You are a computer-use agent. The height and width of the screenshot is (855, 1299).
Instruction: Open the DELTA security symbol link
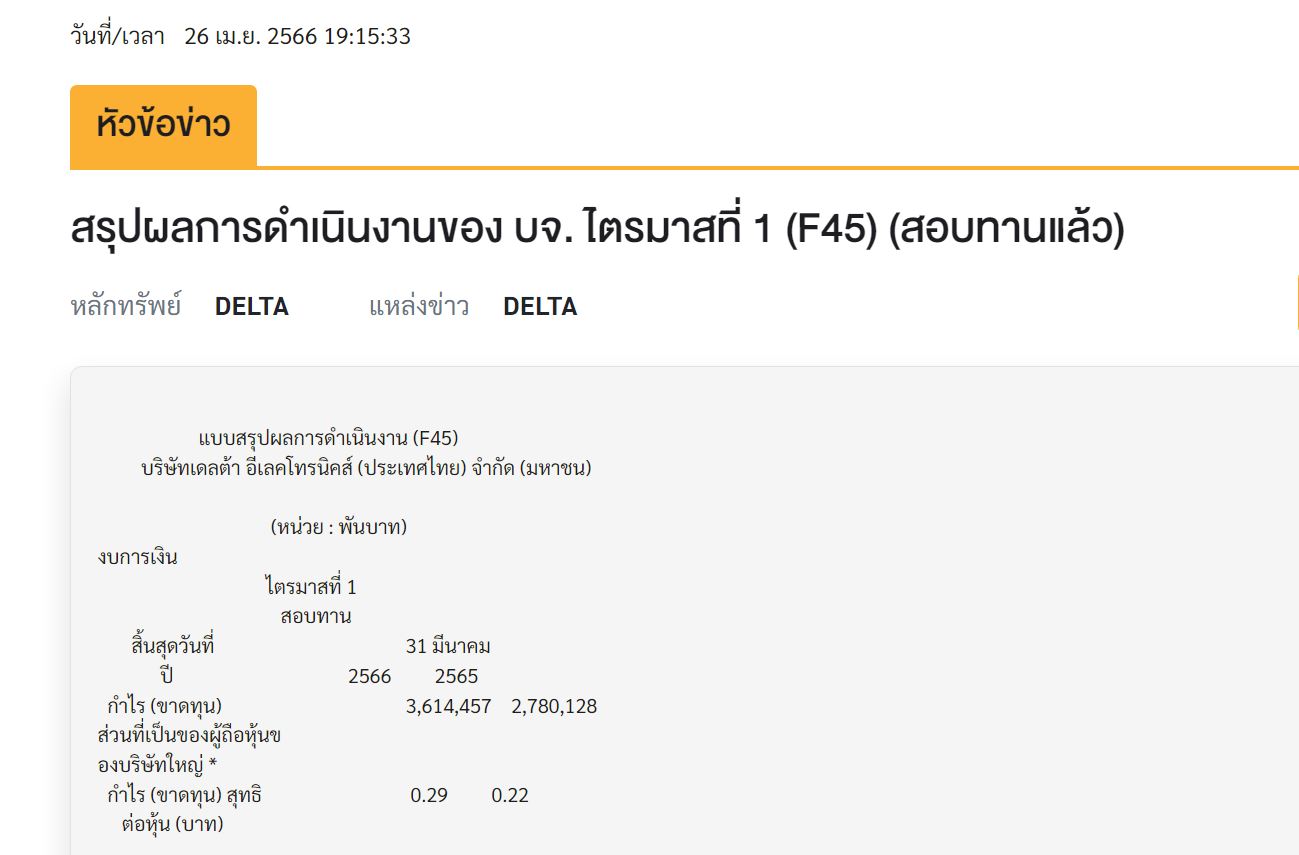click(252, 307)
